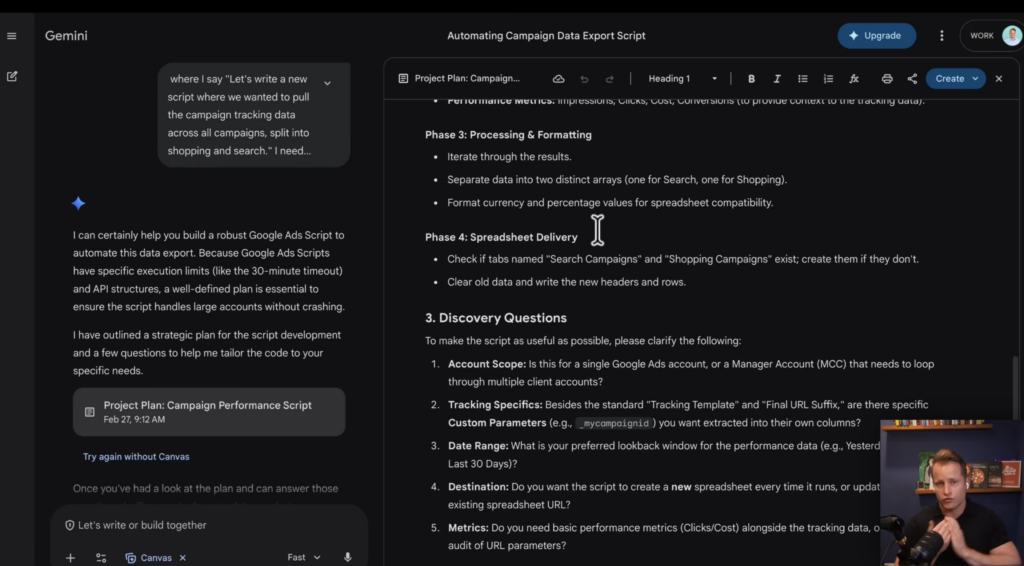Open the tools settings icon in prompt bar
Screen dimensions: 1024x566
[101, 558]
